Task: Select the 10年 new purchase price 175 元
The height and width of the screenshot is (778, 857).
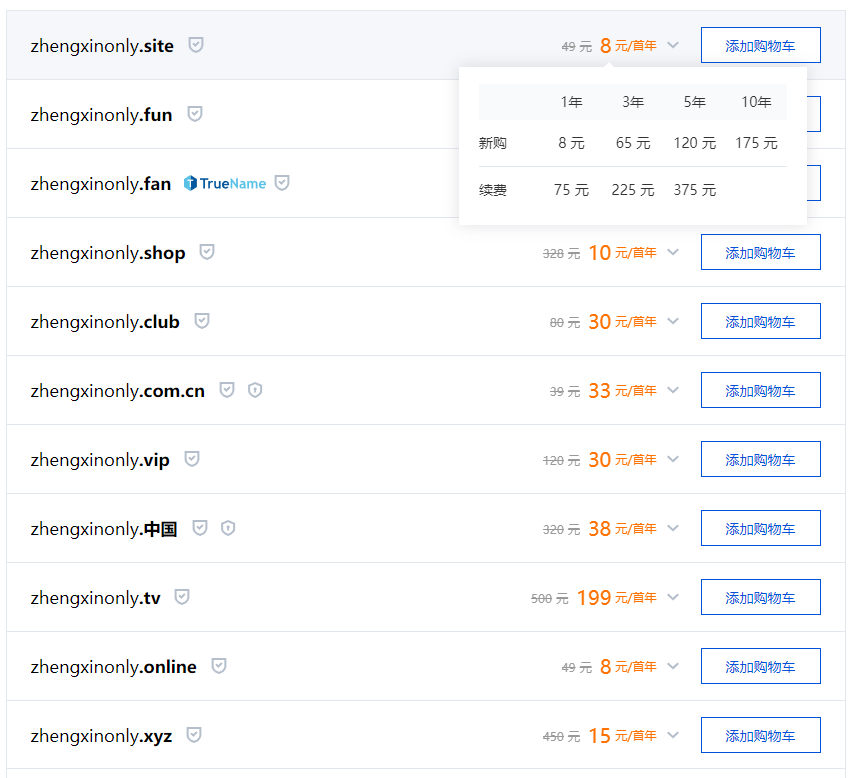Action: click(756, 143)
